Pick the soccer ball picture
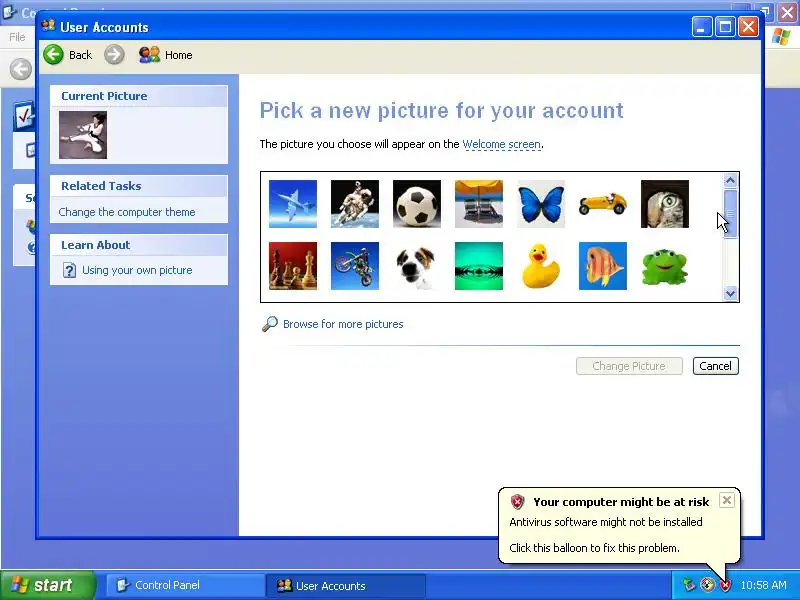 [x=417, y=204]
